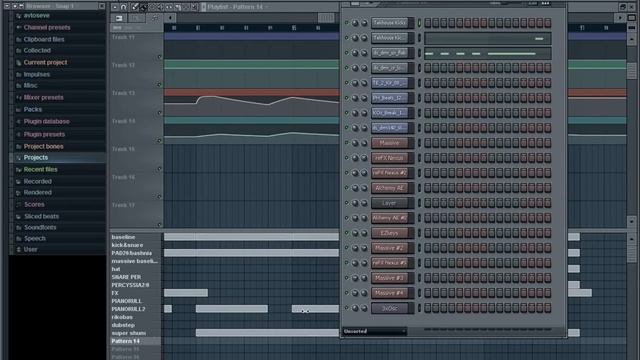
Task: Mute the 3xOsc channel LED
Action: click(x=347, y=308)
